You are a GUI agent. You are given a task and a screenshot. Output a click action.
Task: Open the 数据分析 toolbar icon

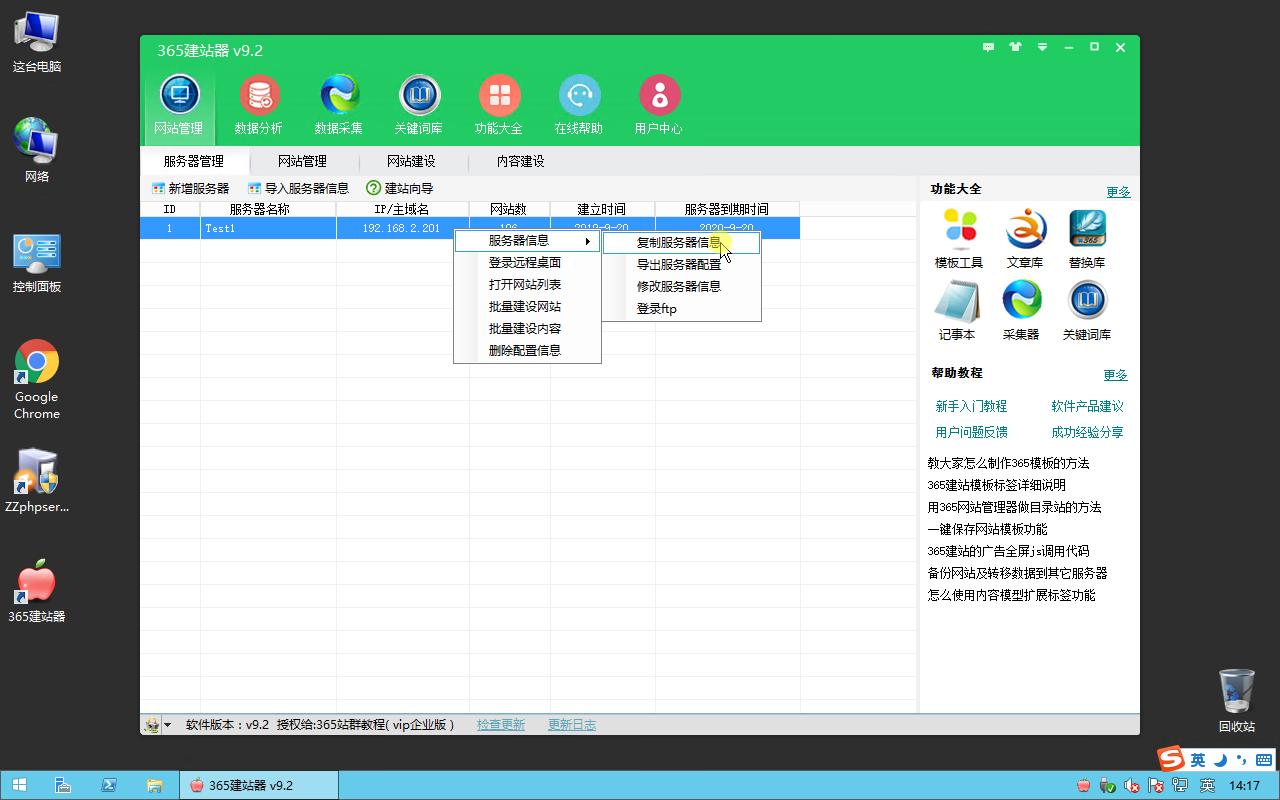click(259, 105)
